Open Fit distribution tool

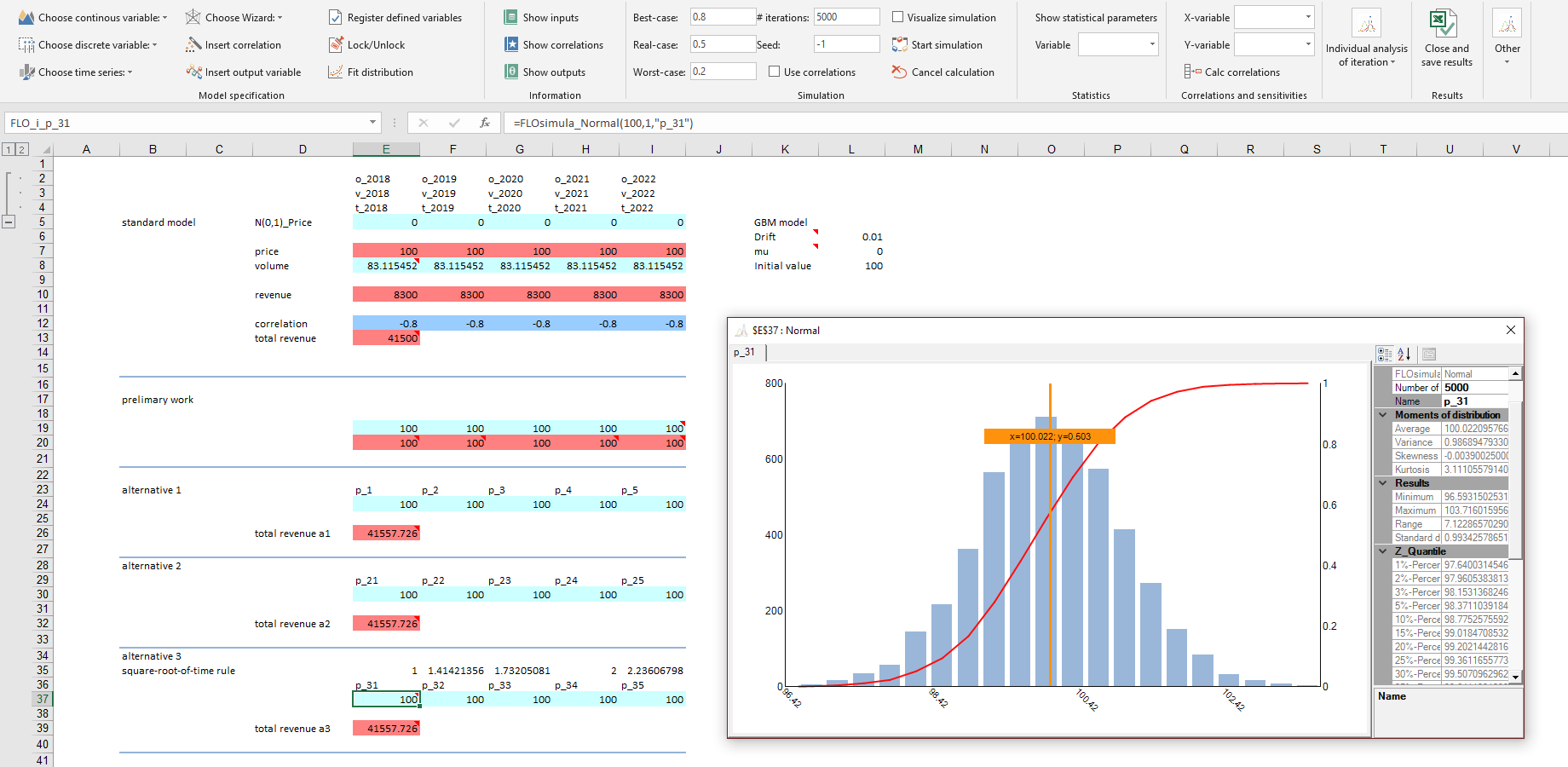tap(336, 72)
